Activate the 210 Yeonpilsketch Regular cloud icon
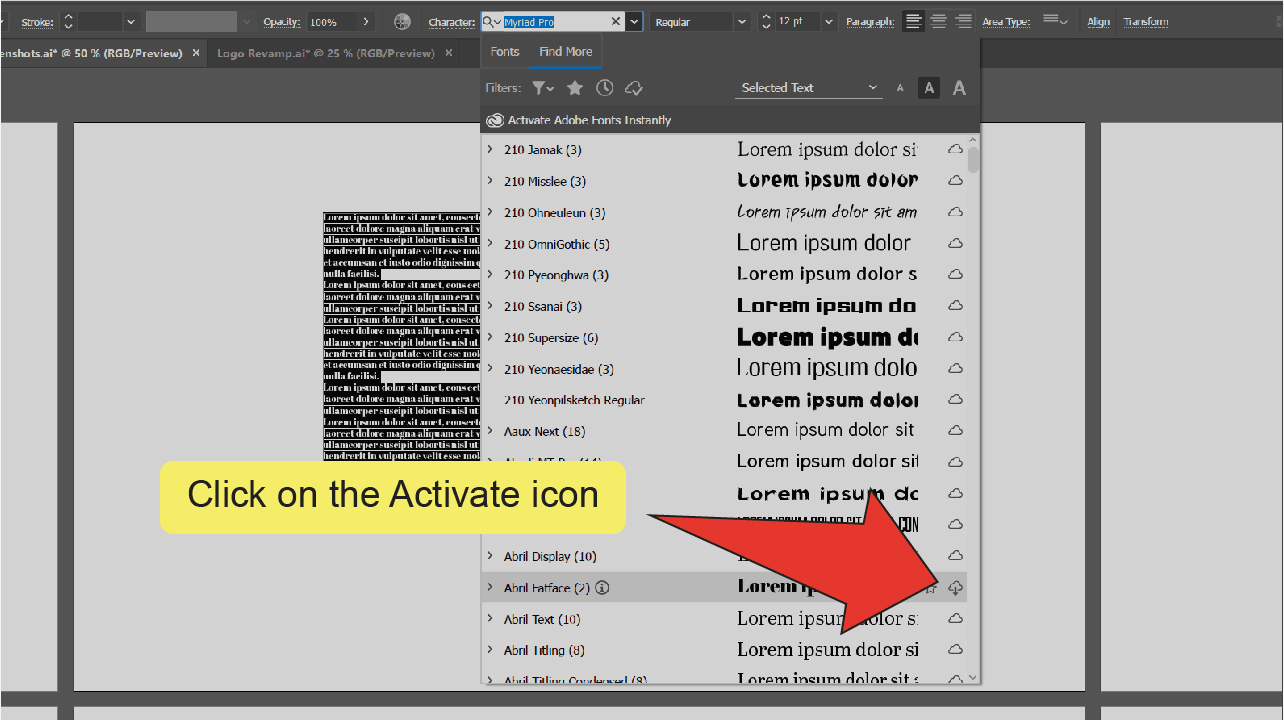 (x=955, y=399)
